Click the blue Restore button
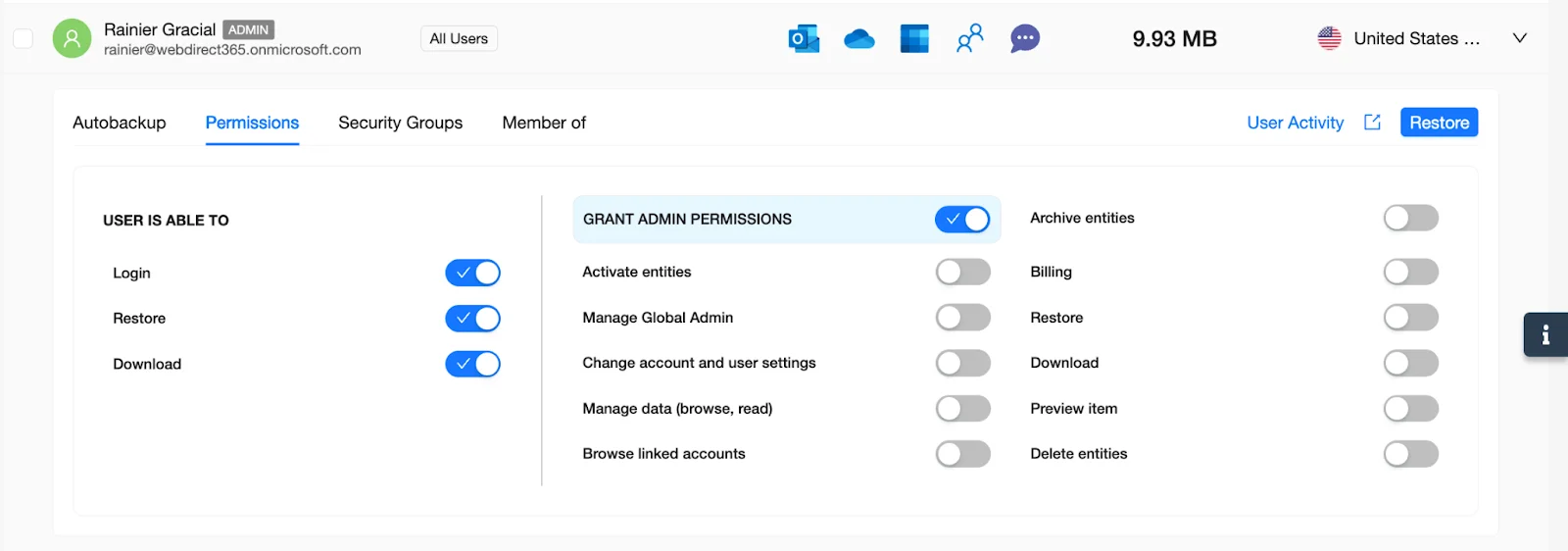Image resolution: width=1568 pixels, height=551 pixels. point(1439,123)
